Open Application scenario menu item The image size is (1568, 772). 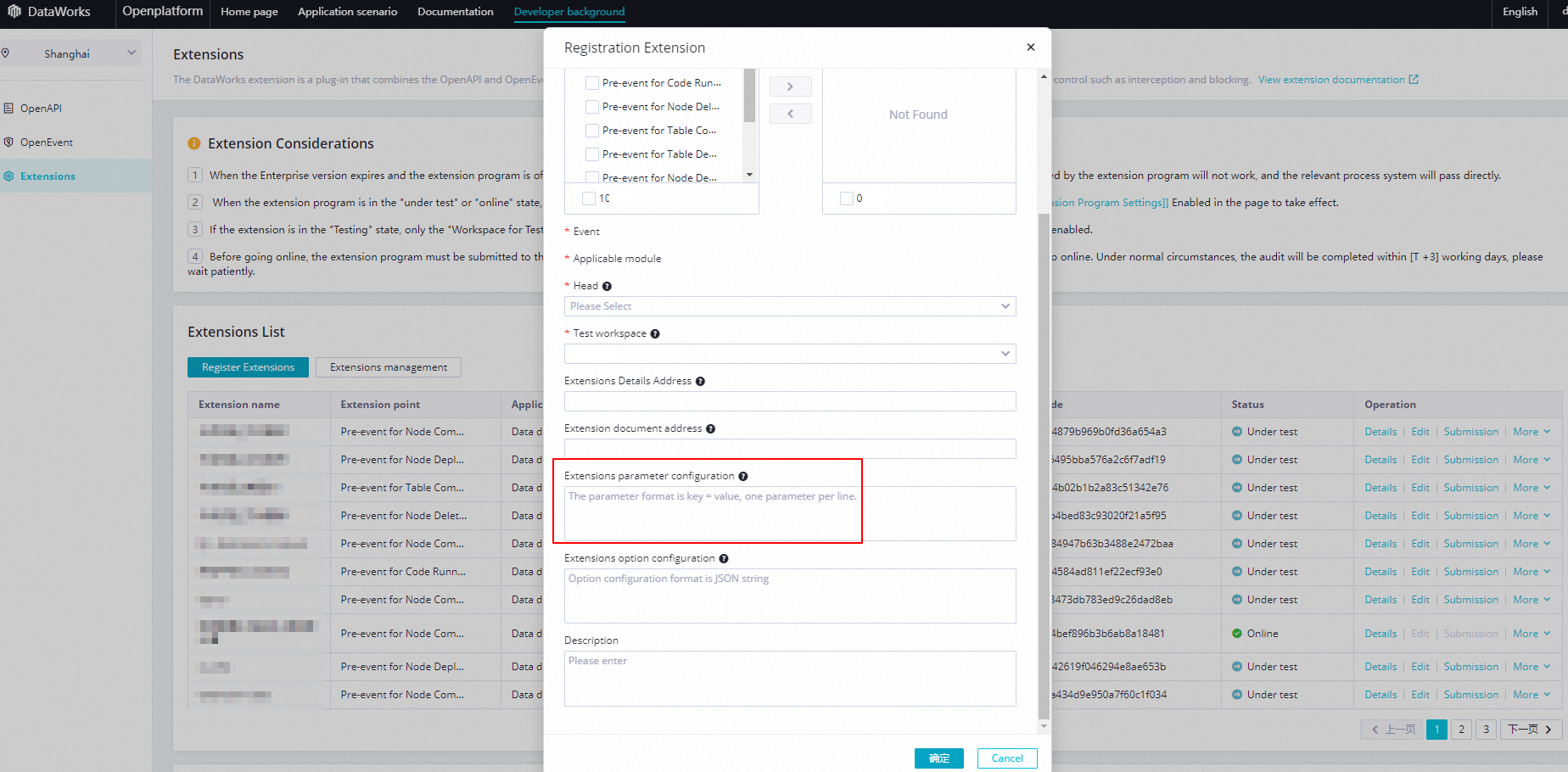(x=347, y=12)
